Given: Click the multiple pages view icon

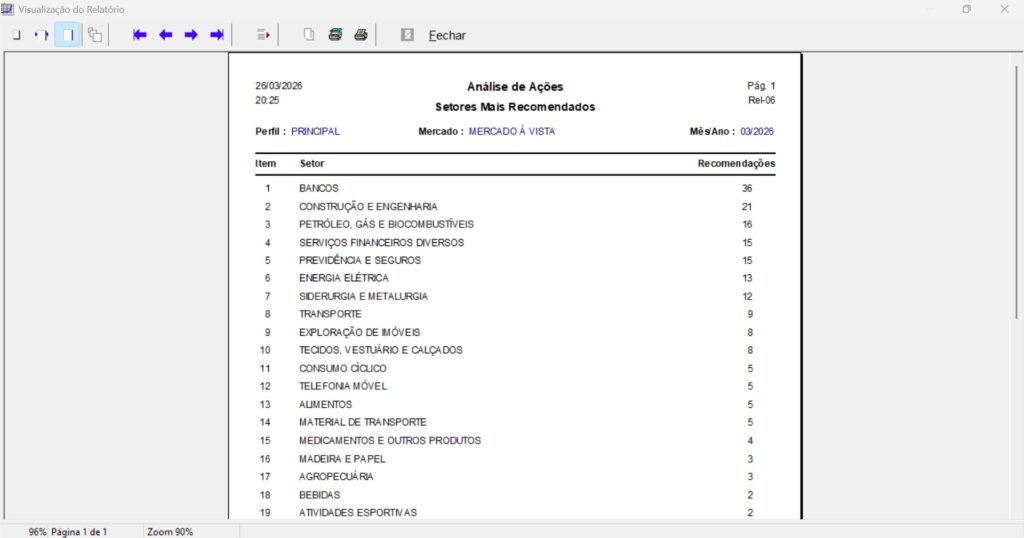Looking at the screenshot, I should 95,35.
